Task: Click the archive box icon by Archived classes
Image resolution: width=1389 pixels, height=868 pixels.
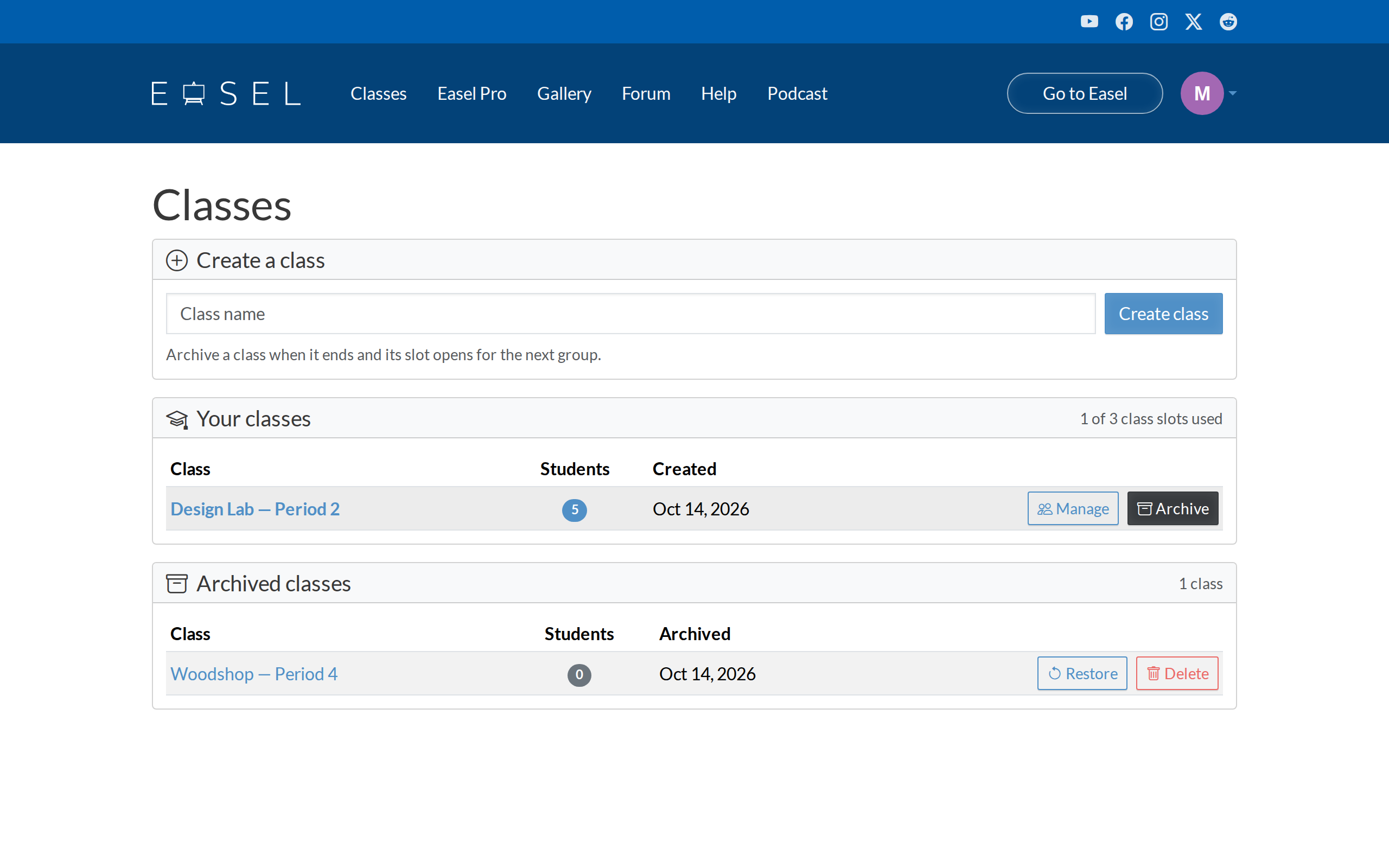Action: (x=177, y=584)
